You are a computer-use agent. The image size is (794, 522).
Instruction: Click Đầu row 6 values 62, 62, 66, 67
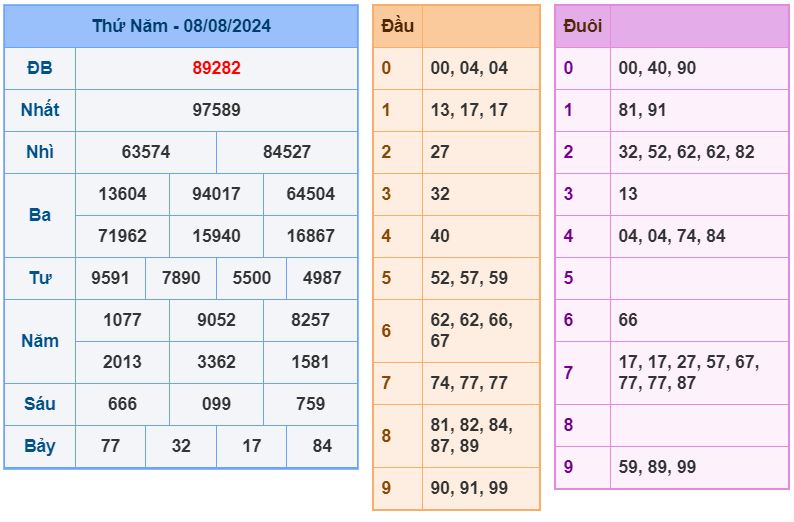point(471,331)
